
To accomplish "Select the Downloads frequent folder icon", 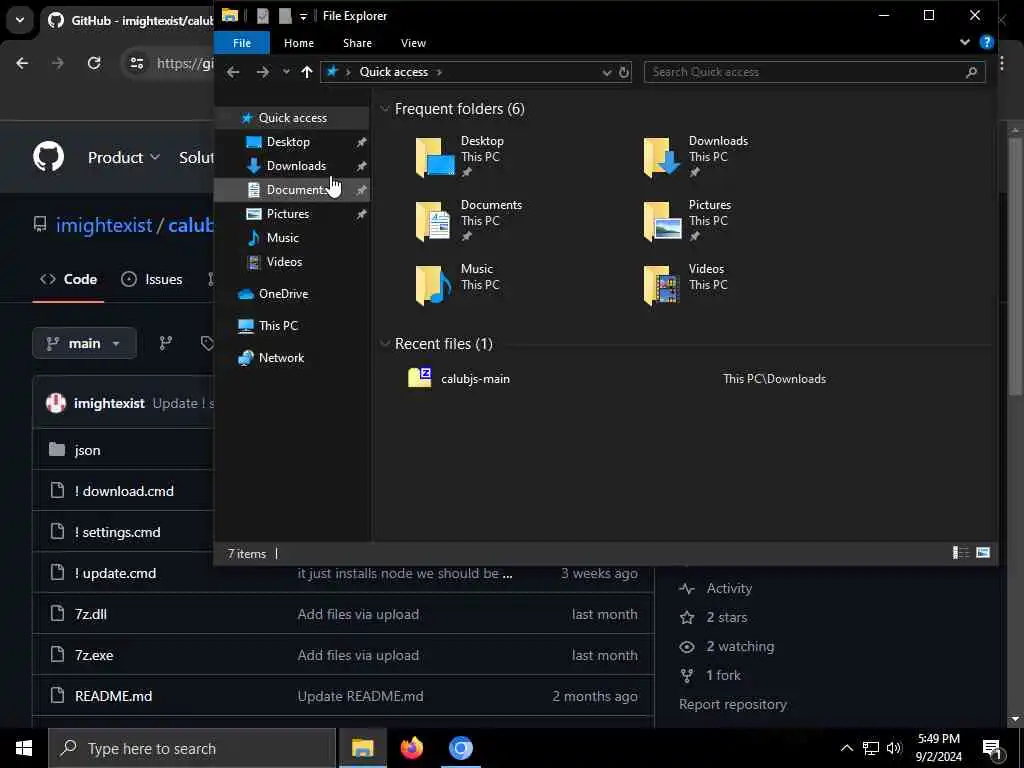I will point(662,157).
